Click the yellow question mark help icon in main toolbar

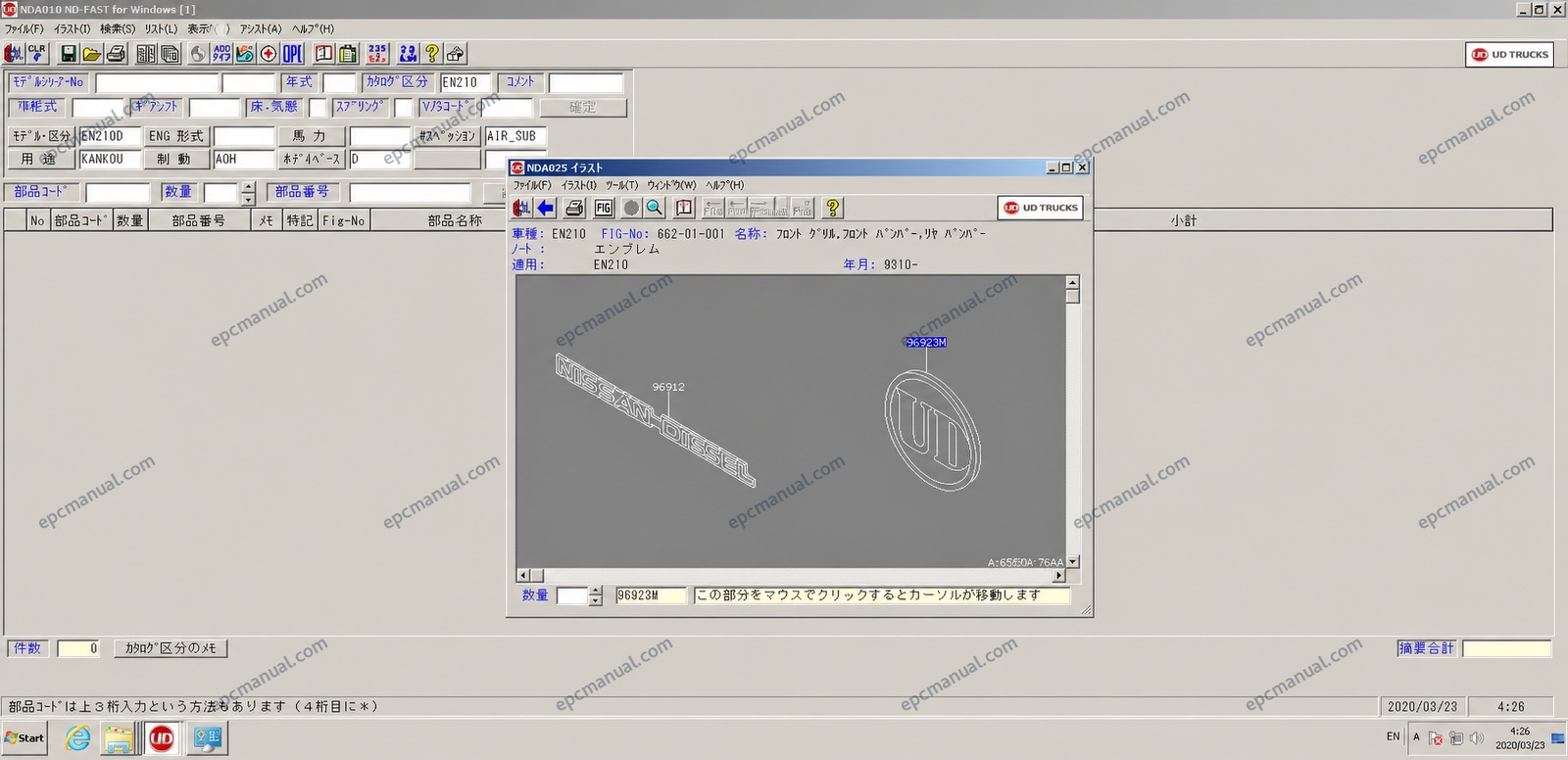click(x=431, y=54)
